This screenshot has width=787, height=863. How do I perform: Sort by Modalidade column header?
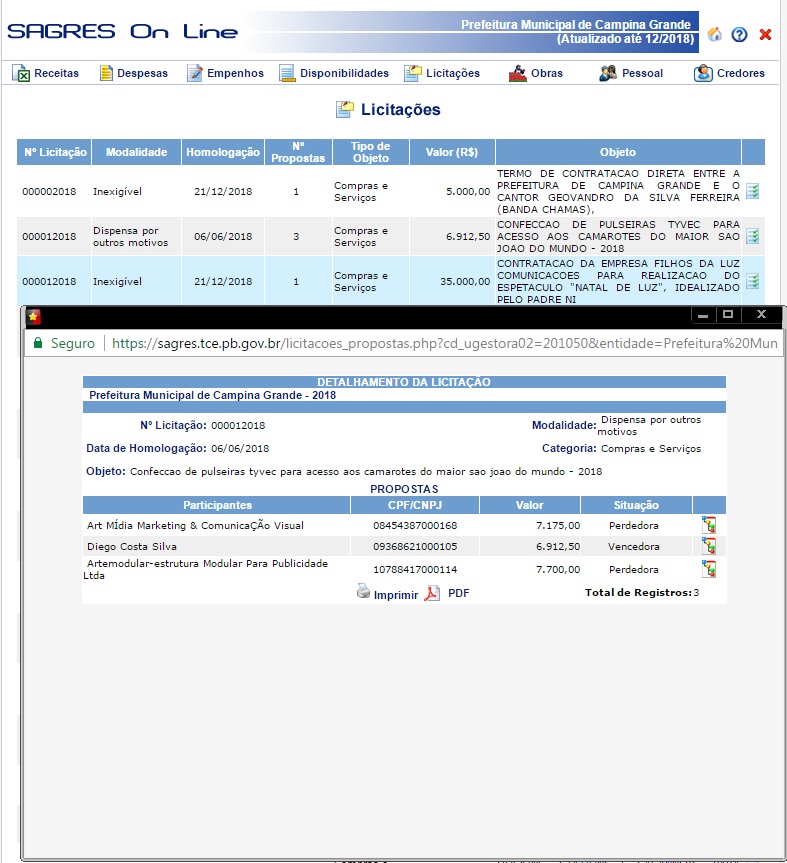(x=136, y=152)
